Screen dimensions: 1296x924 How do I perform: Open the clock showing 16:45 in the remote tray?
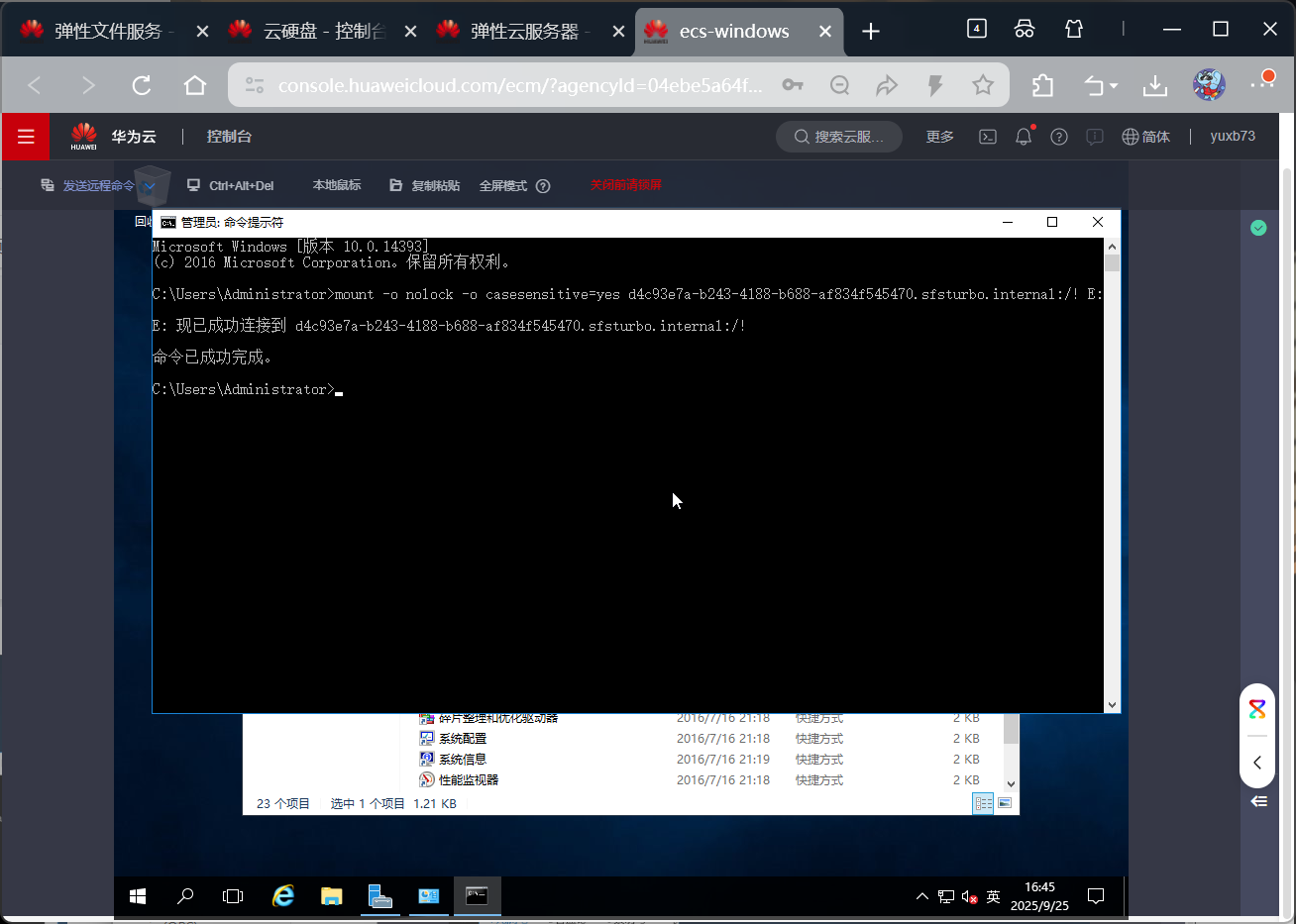(x=1039, y=896)
